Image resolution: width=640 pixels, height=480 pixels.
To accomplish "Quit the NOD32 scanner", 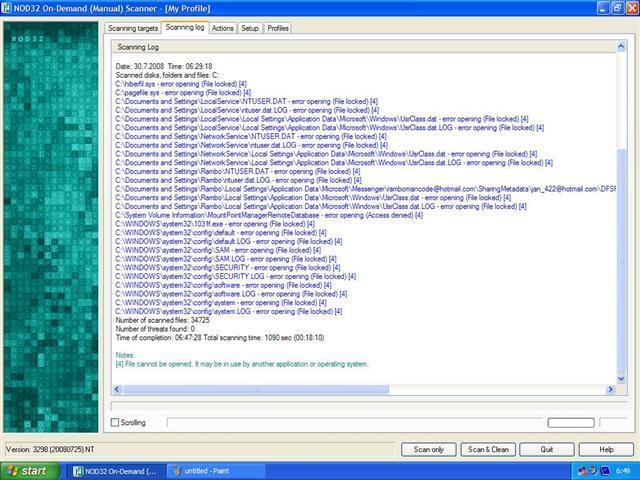I will 547,449.
